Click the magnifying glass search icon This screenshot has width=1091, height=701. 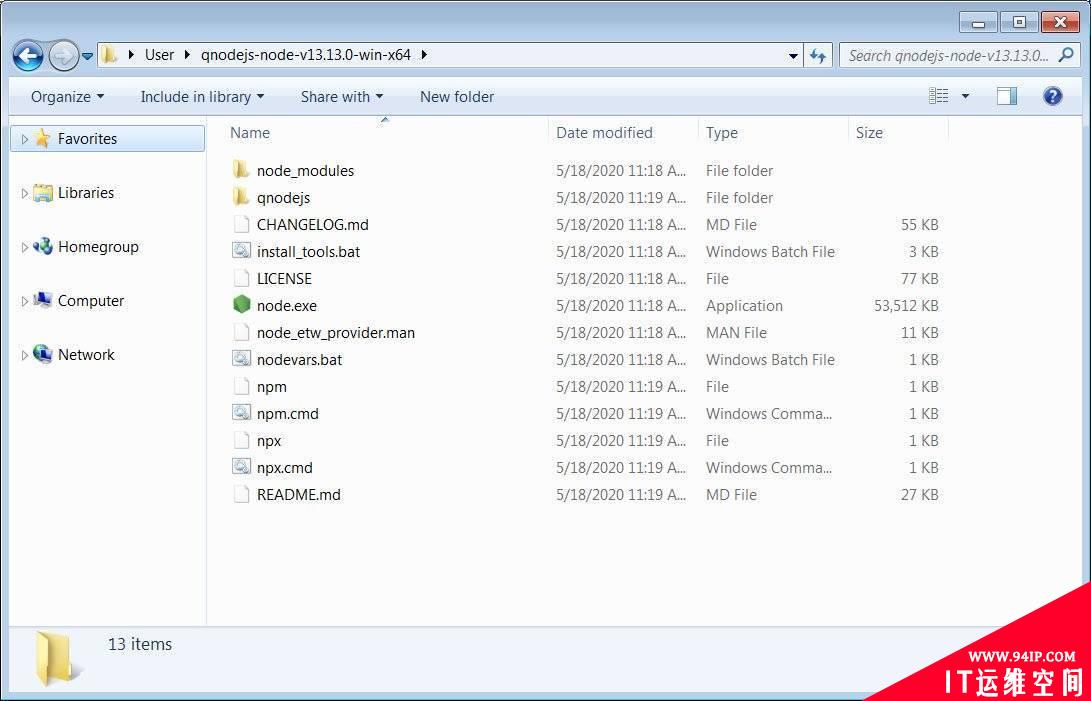click(x=1065, y=55)
